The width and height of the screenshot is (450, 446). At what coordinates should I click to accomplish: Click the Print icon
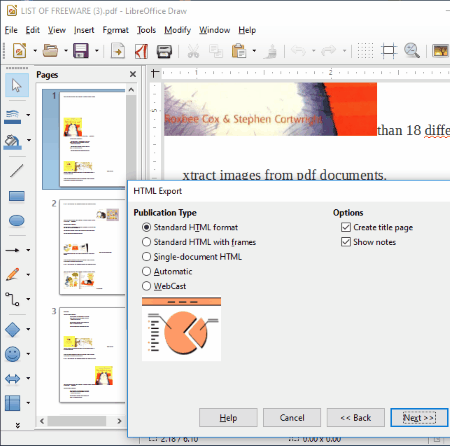click(x=164, y=51)
